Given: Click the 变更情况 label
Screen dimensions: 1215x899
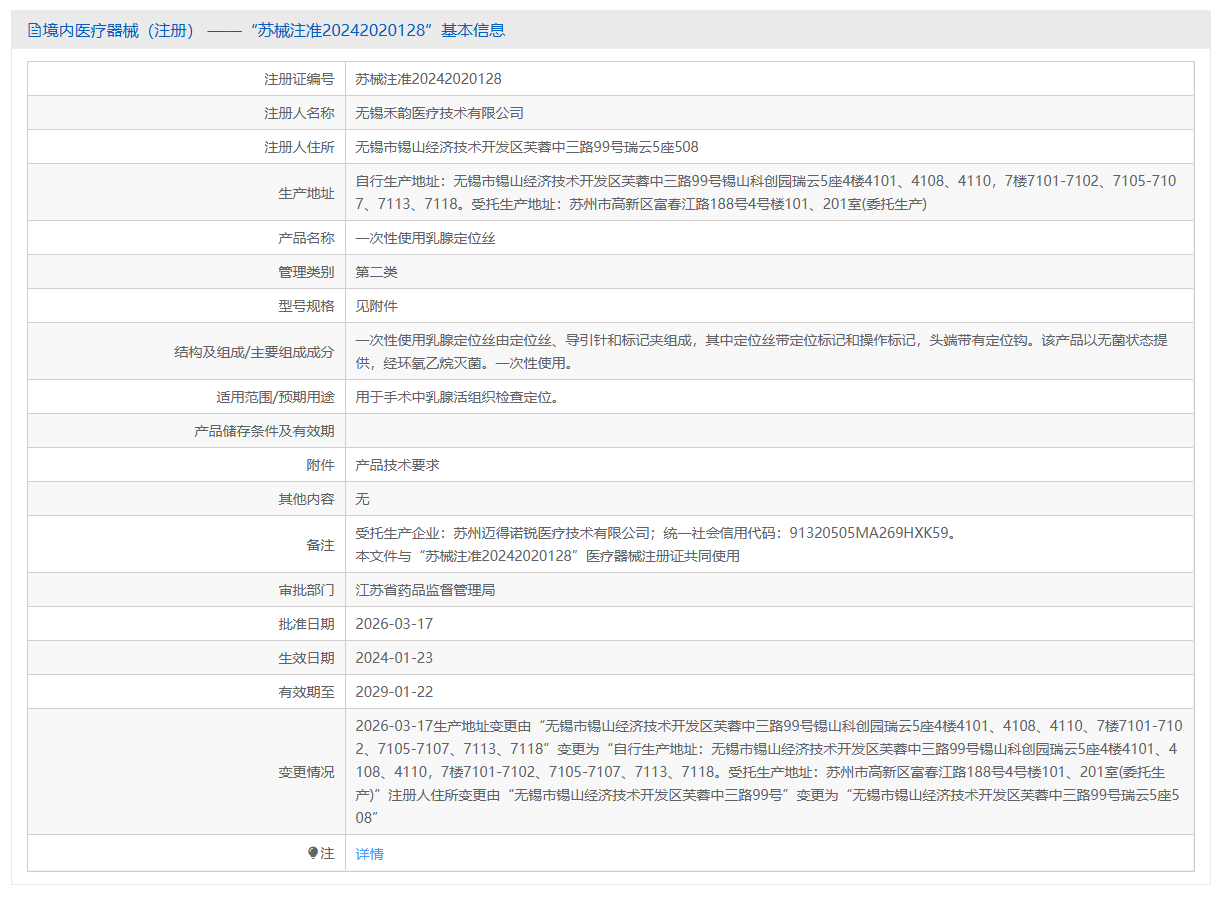Looking at the screenshot, I should click(306, 772).
